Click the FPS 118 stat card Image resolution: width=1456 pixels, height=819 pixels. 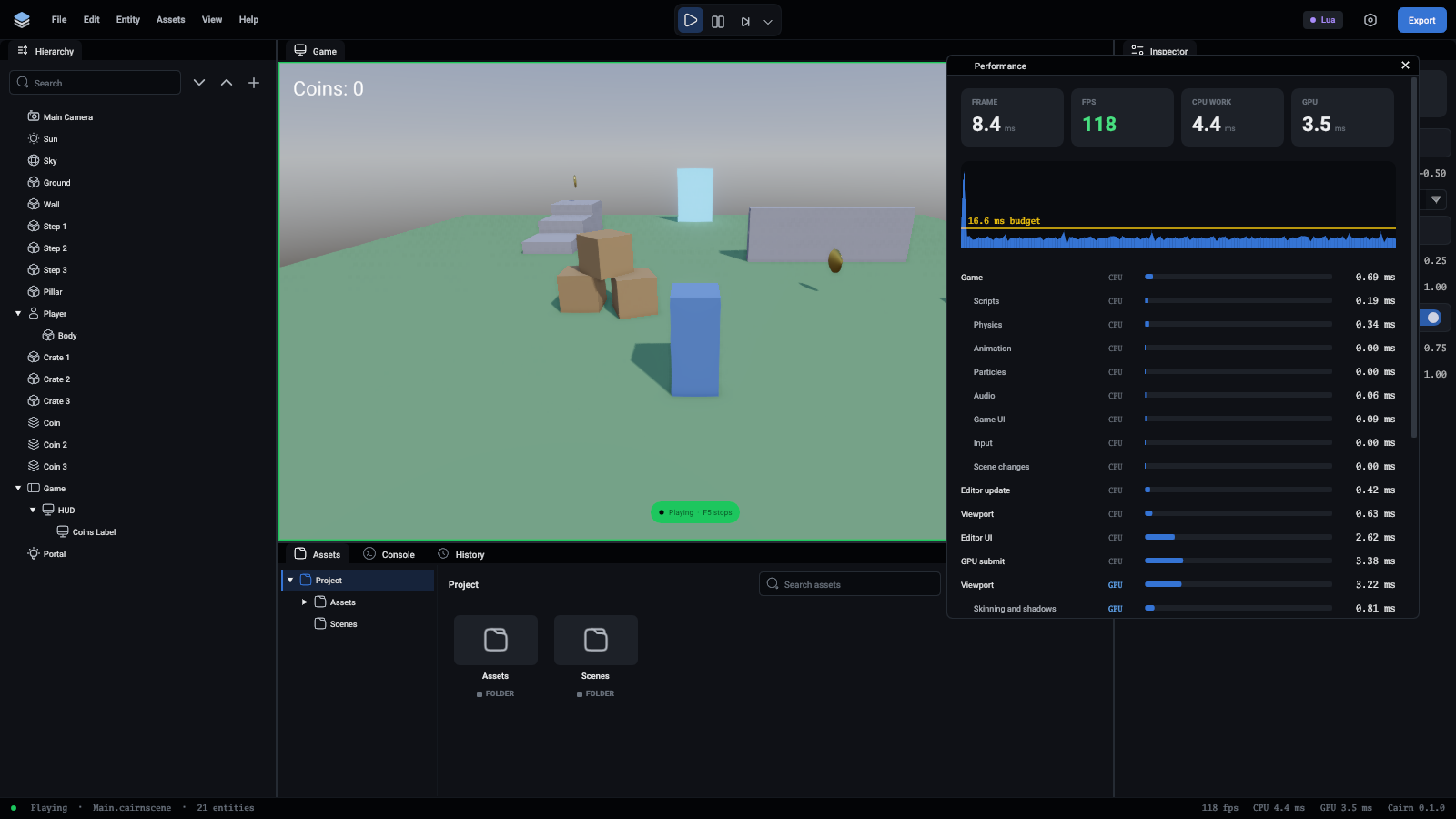pos(1122,117)
